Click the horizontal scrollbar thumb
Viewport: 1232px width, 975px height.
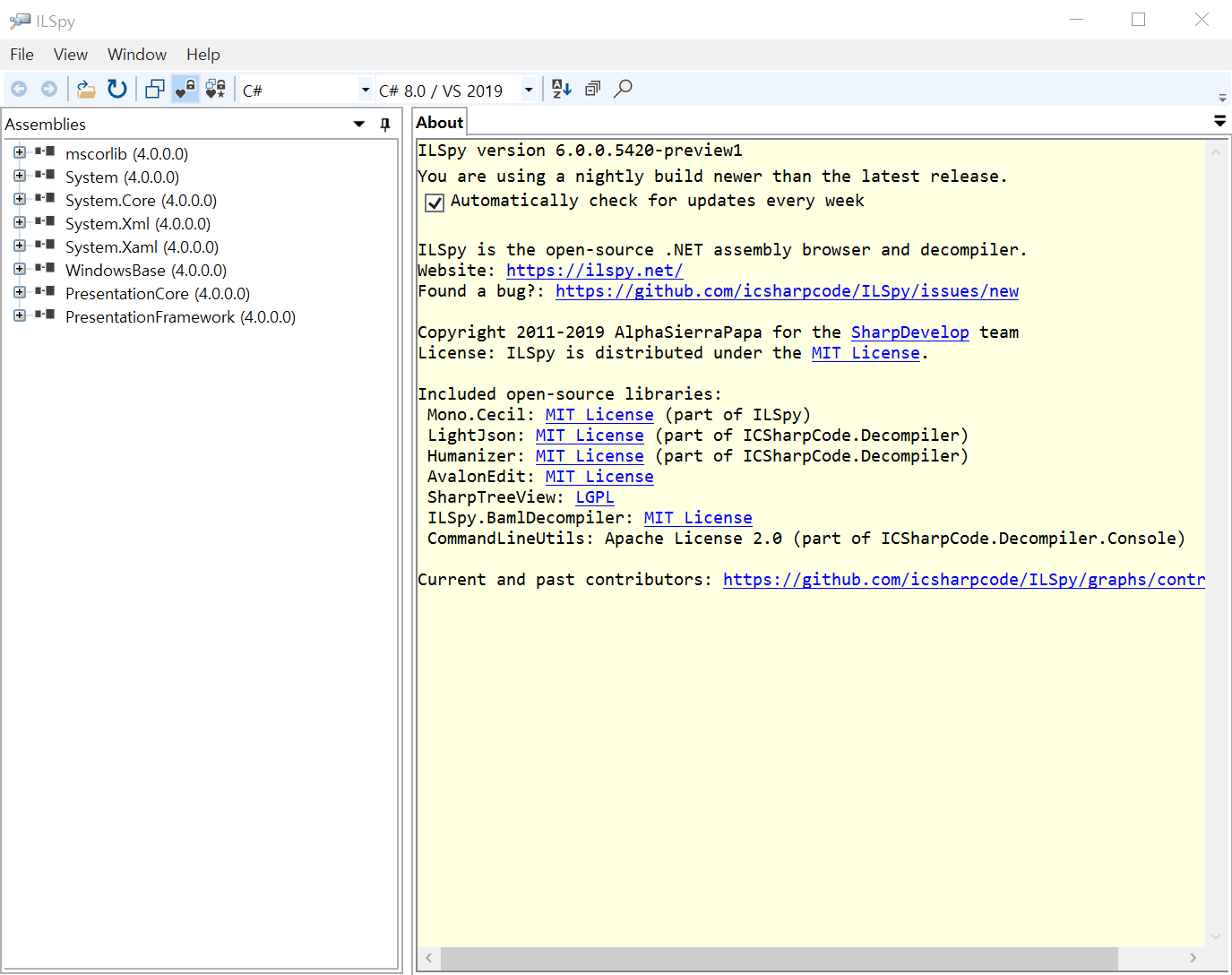[779, 958]
